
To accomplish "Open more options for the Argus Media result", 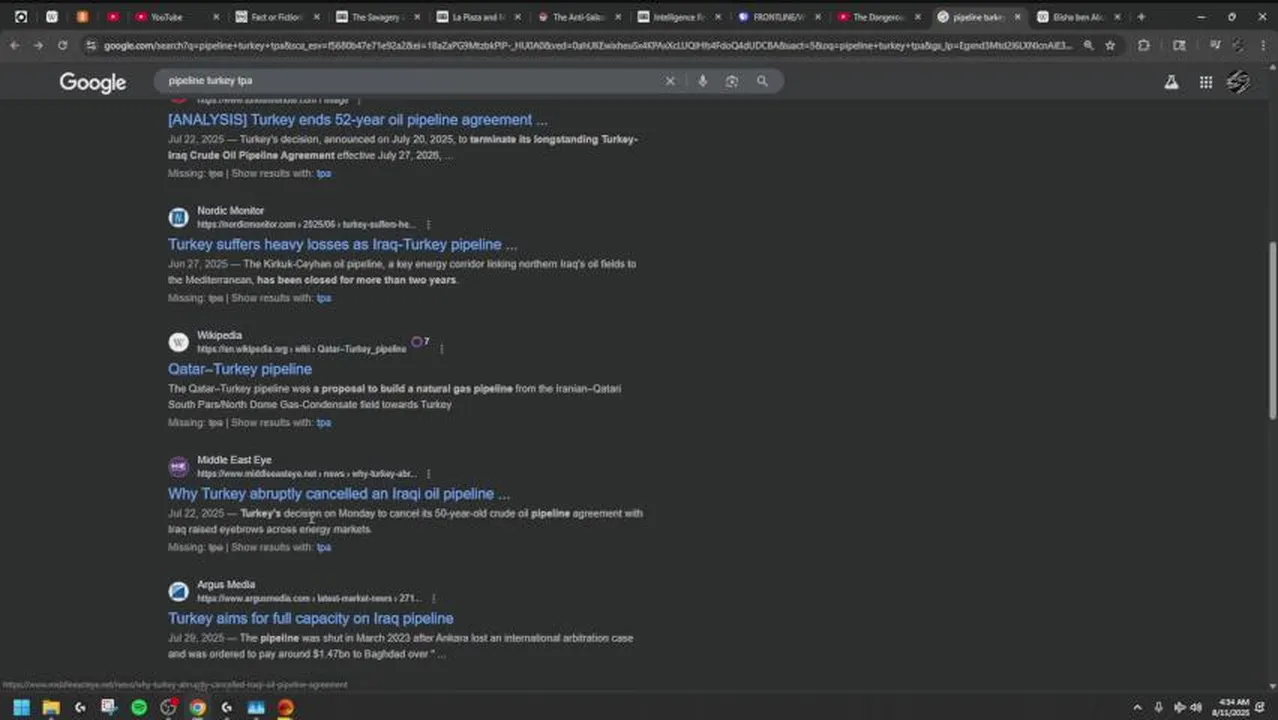I will click(433, 598).
